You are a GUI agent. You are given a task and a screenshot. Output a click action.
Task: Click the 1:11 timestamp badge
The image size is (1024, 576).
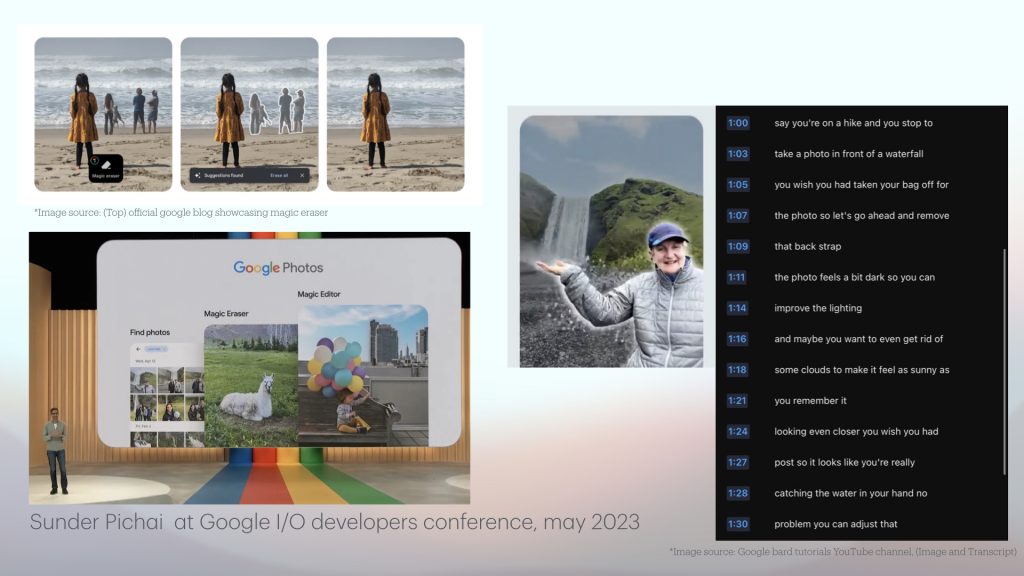point(737,277)
